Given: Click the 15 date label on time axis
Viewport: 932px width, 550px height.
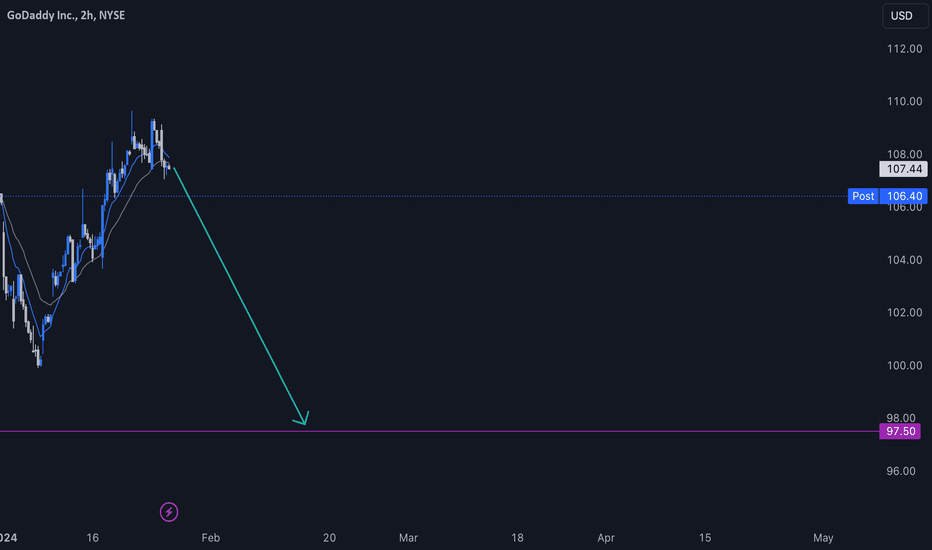Looking at the screenshot, I should click(704, 538).
